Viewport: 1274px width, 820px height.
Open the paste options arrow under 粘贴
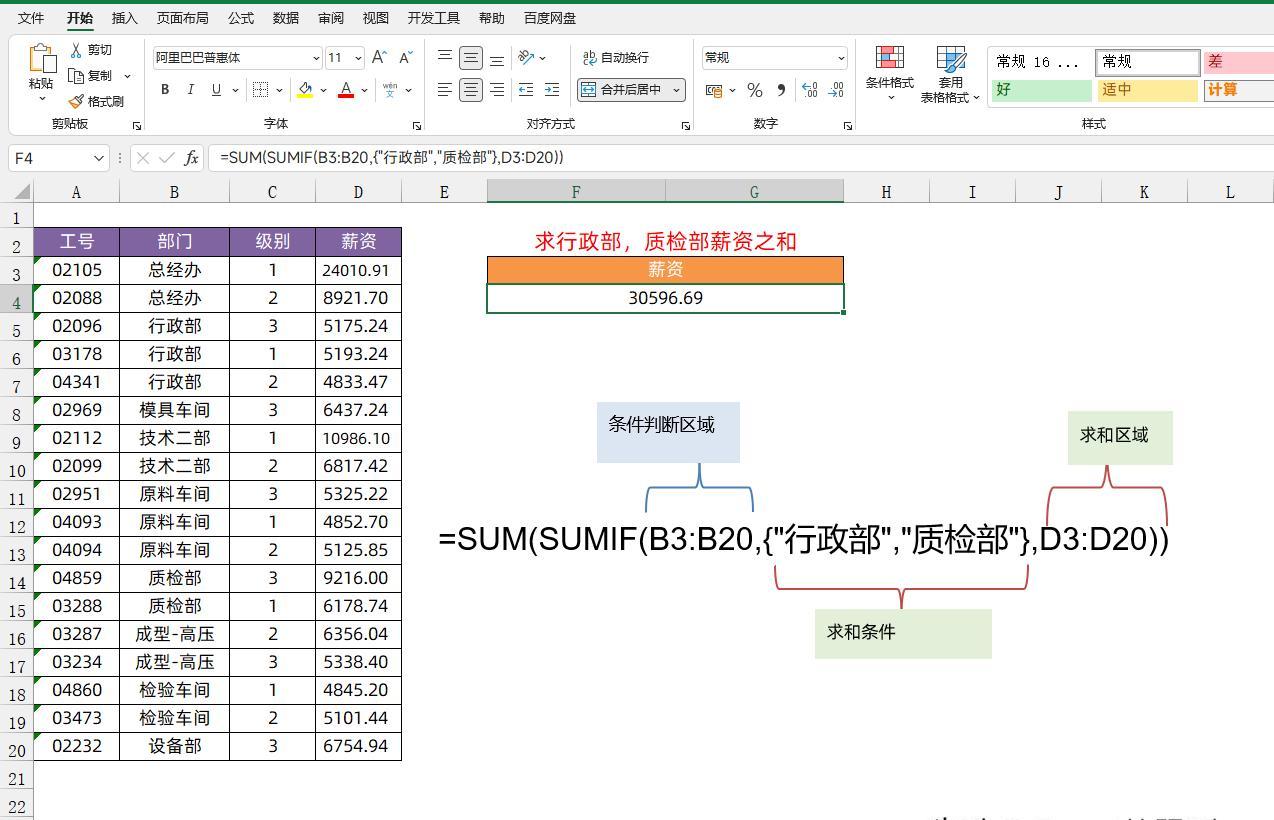click(41, 99)
